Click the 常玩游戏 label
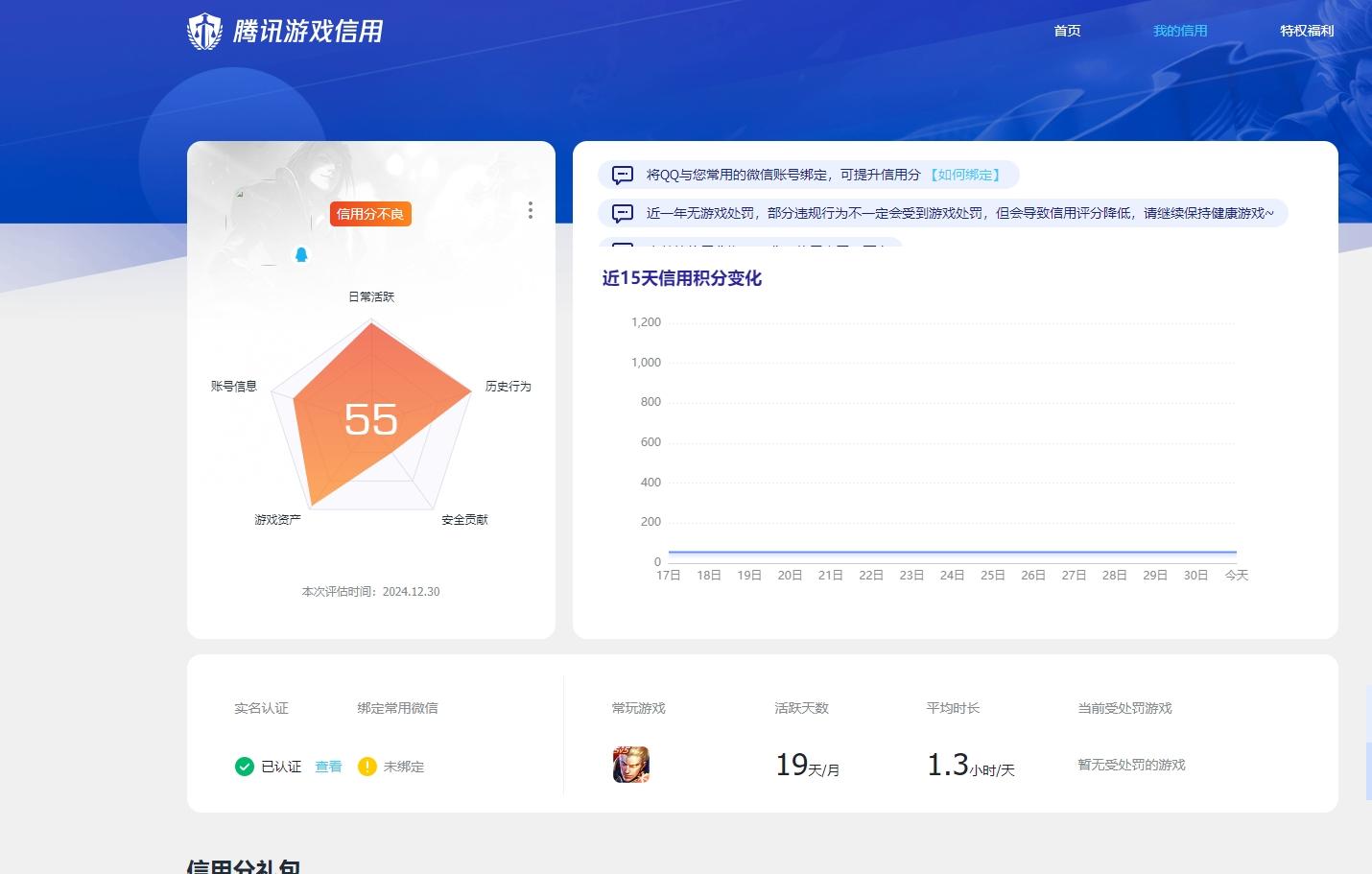Image resolution: width=1372 pixels, height=874 pixels. click(x=638, y=708)
